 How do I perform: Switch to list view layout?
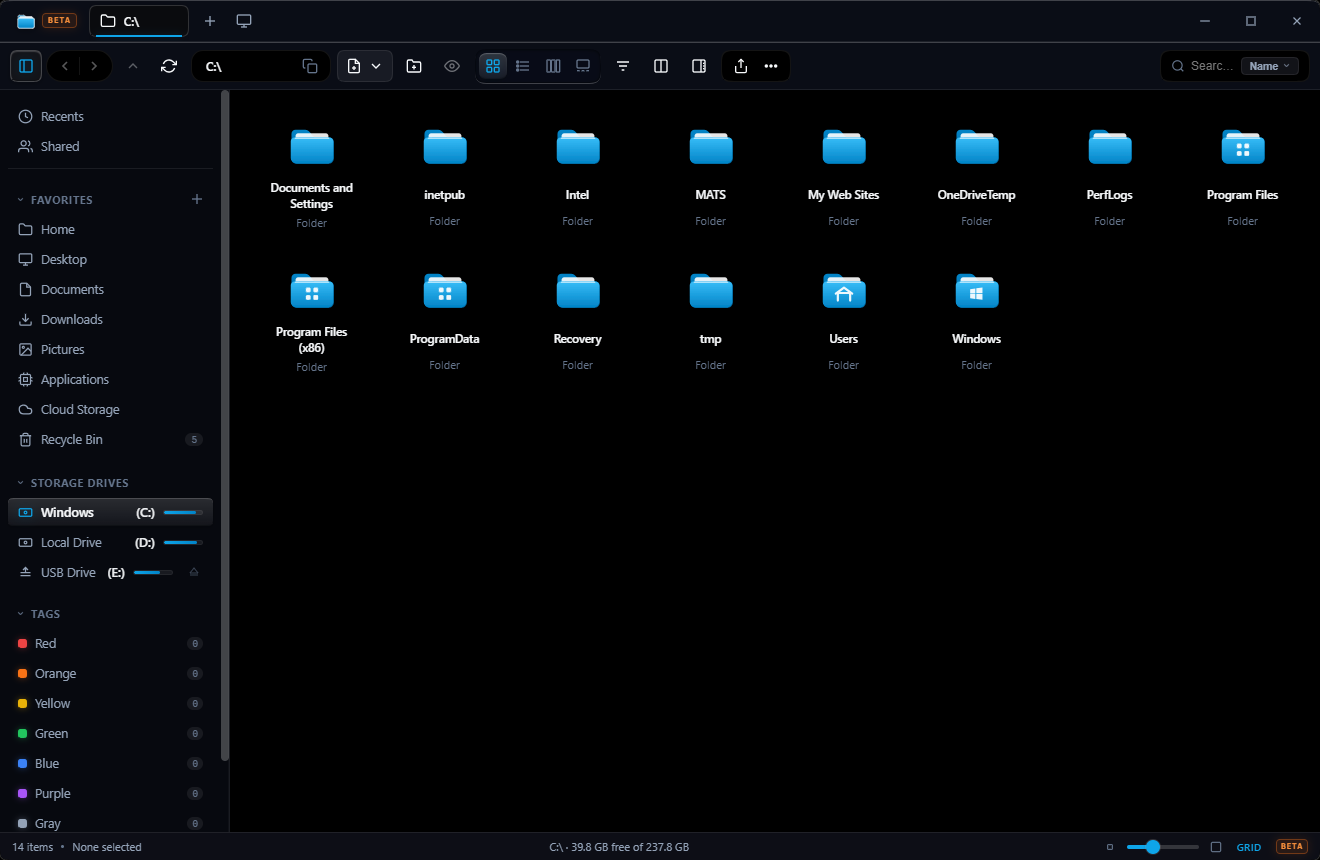coord(522,66)
